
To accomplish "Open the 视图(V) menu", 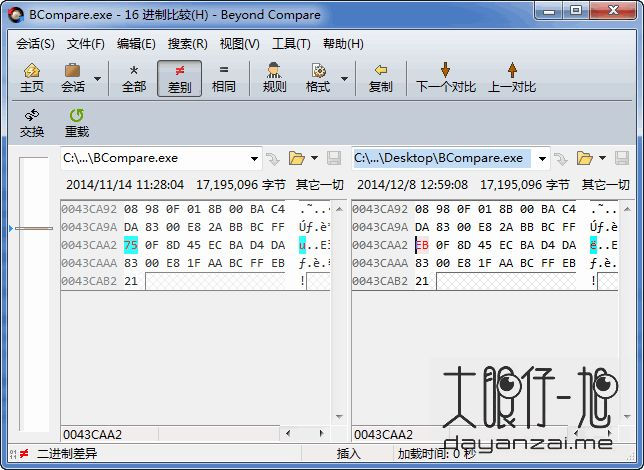I will (239, 44).
